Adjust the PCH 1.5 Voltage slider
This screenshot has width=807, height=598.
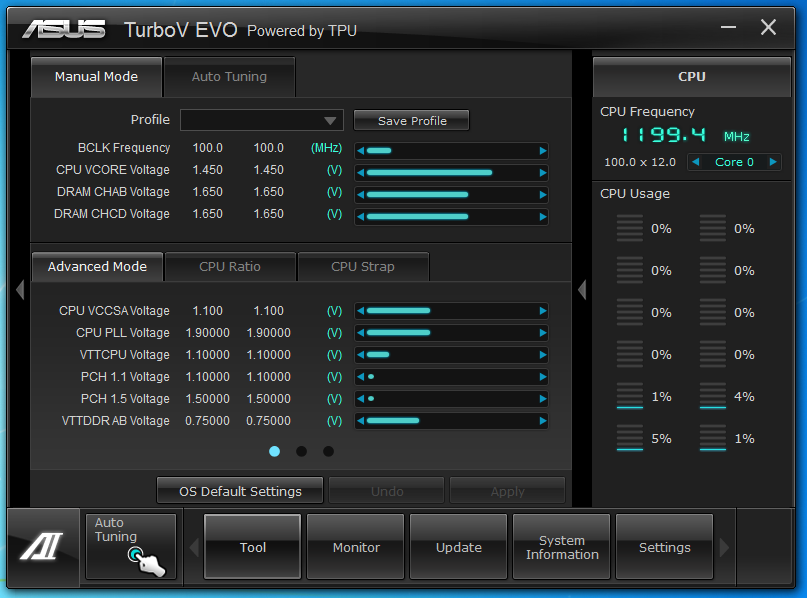click(451, 399)
